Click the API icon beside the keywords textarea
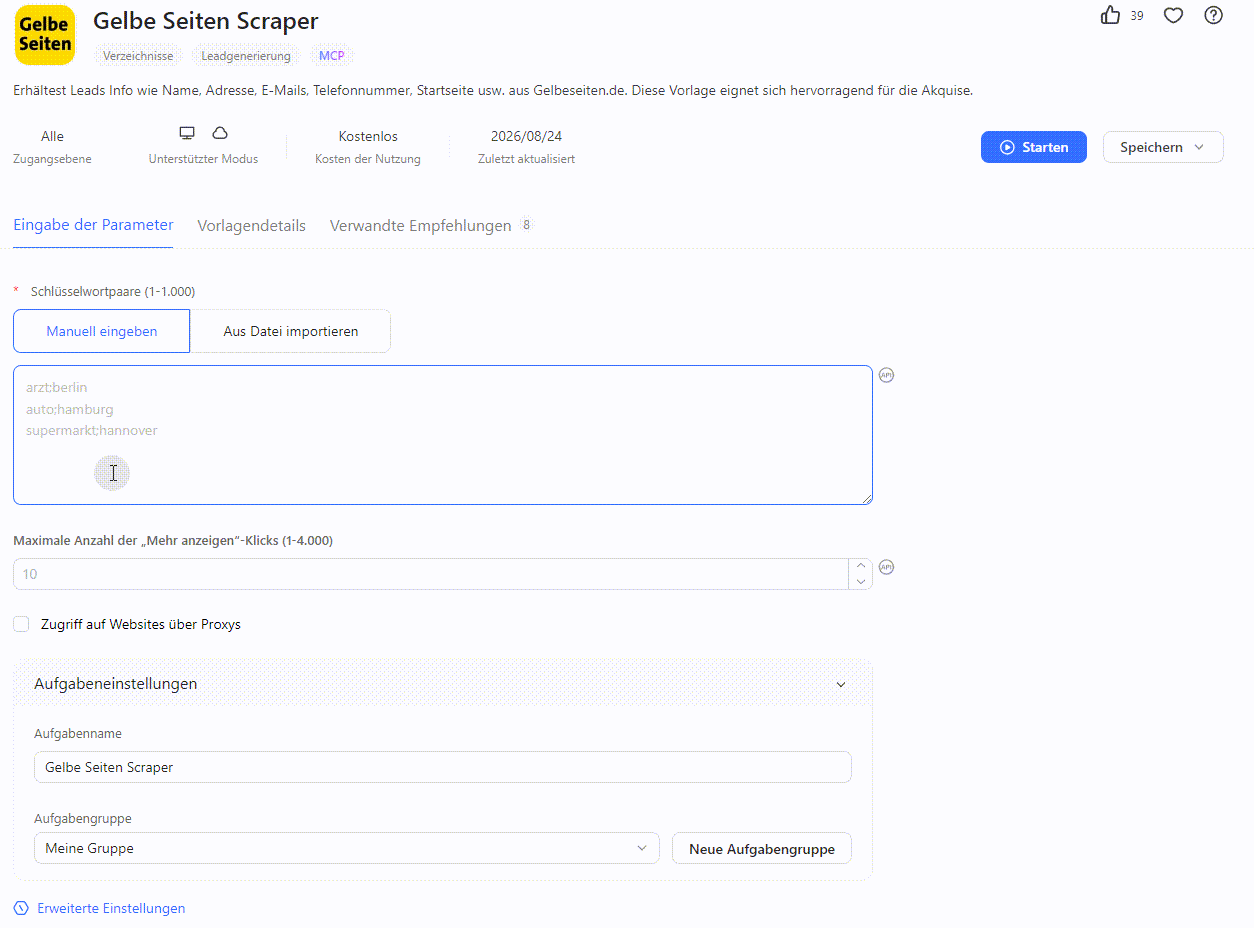Image resolution: width=1254 pixels, height=928 pixels. 886,375
